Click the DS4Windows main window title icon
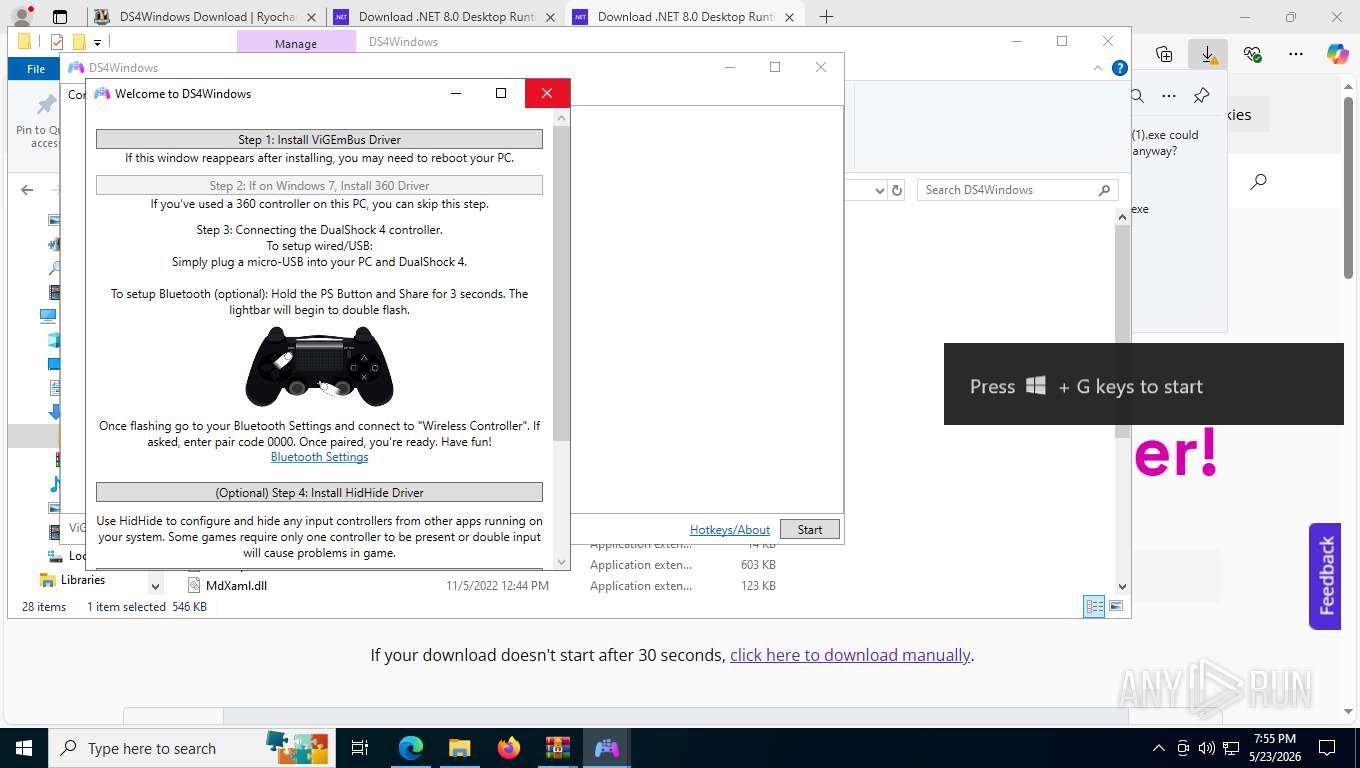This screenshot has height=768, width=1360. coord(76,68)
